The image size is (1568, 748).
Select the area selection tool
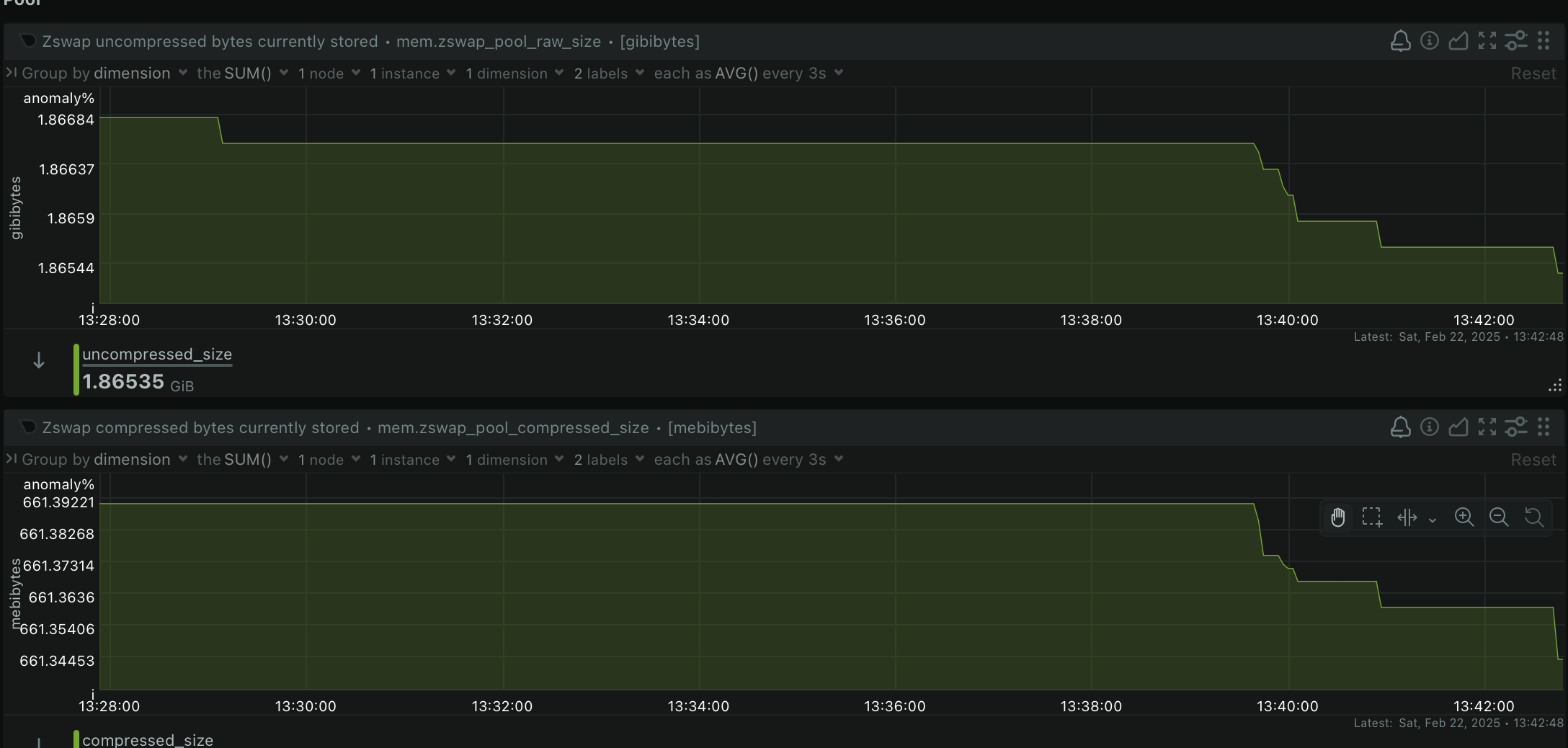[1372, 517]
